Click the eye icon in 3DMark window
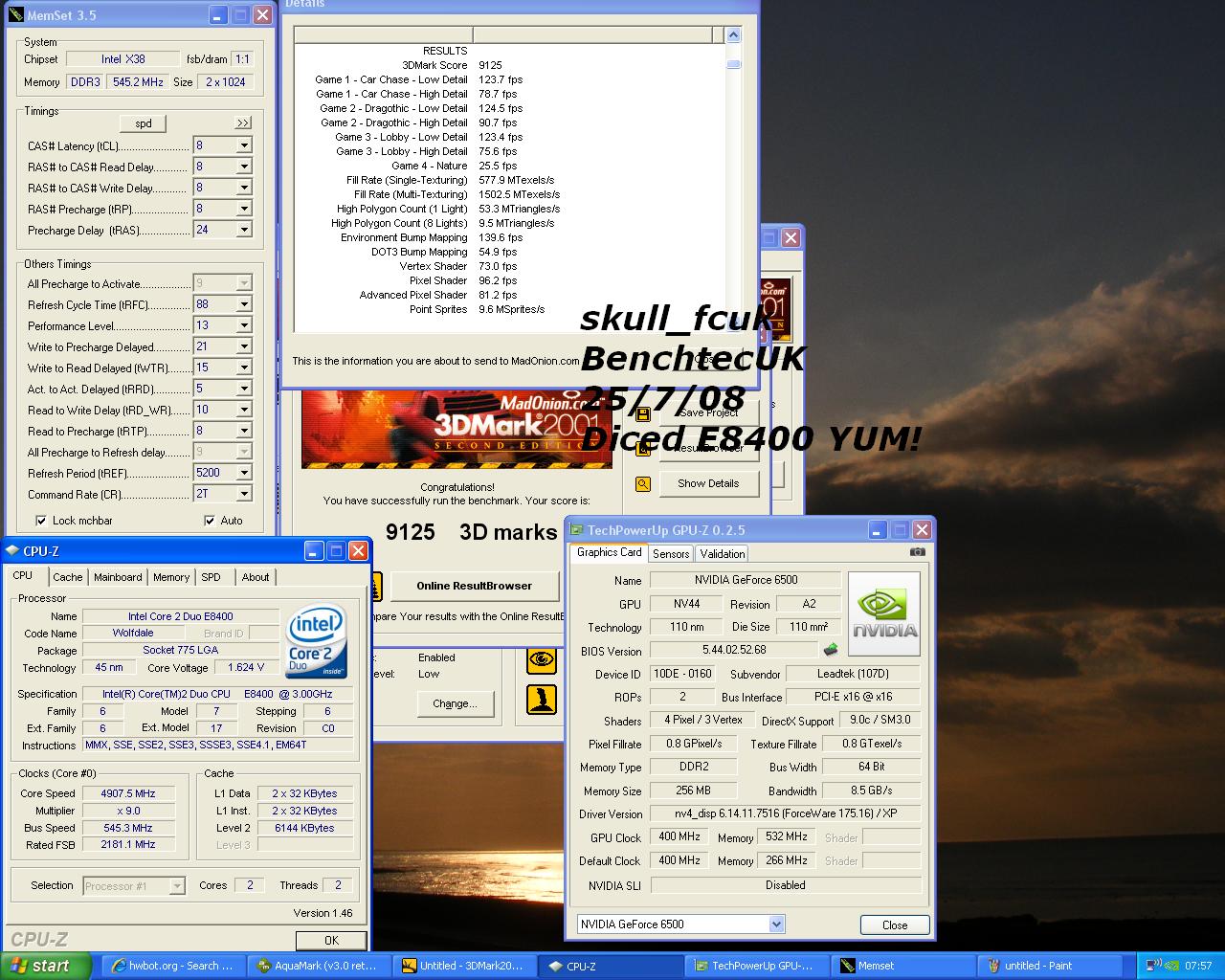This screenshot has width=1225, height=980. tap(542, 658)
